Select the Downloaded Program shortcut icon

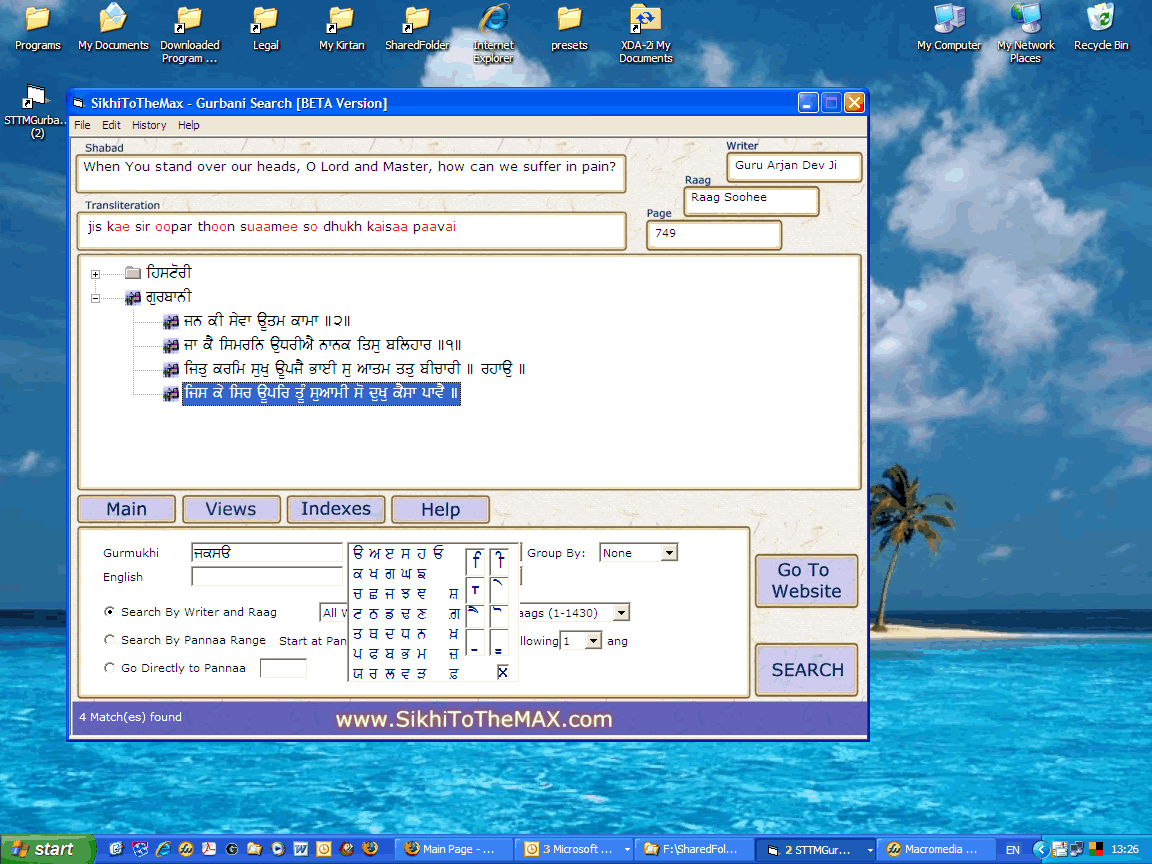pyautogui.click(x=190, y=34)
